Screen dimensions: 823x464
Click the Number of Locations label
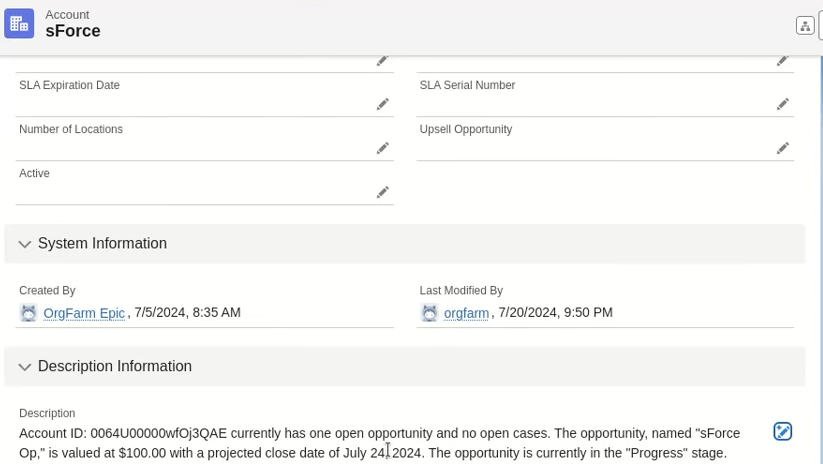tap(71, 129)
